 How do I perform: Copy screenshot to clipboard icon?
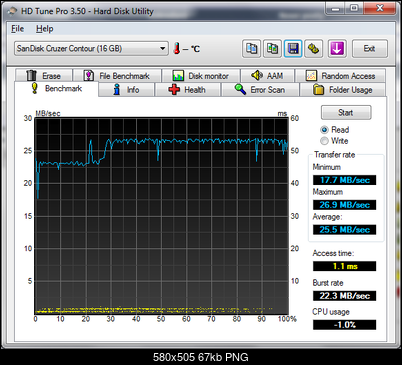point(272,49)
